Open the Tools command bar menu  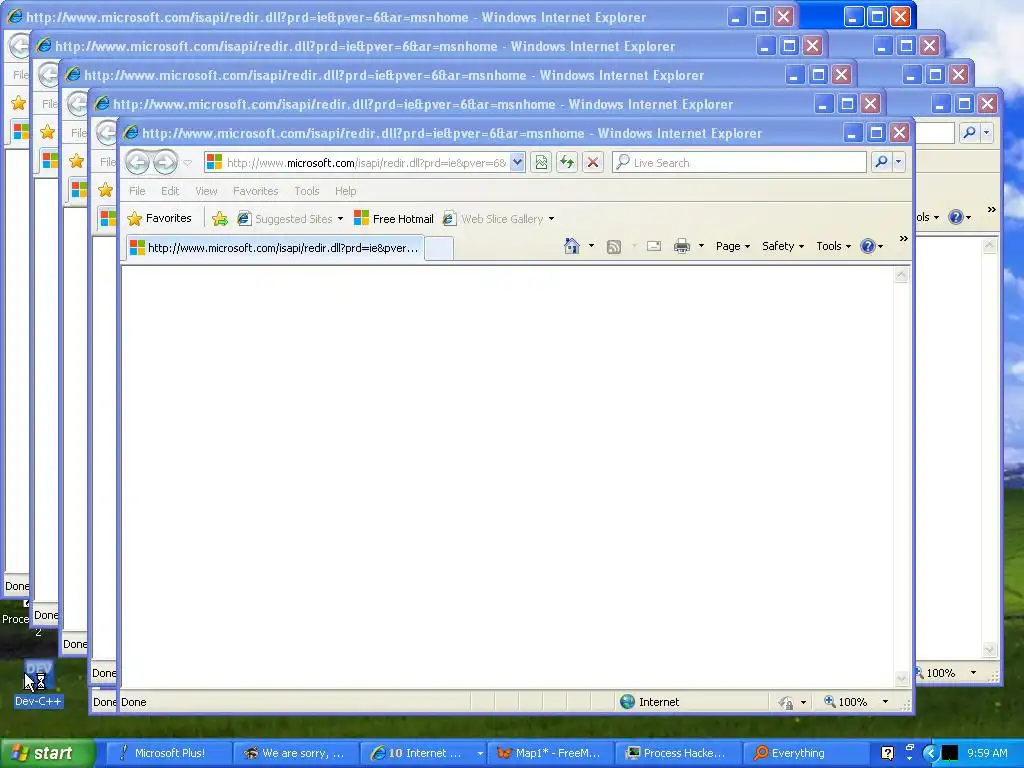pyautogui.click(x=833, y=246)
